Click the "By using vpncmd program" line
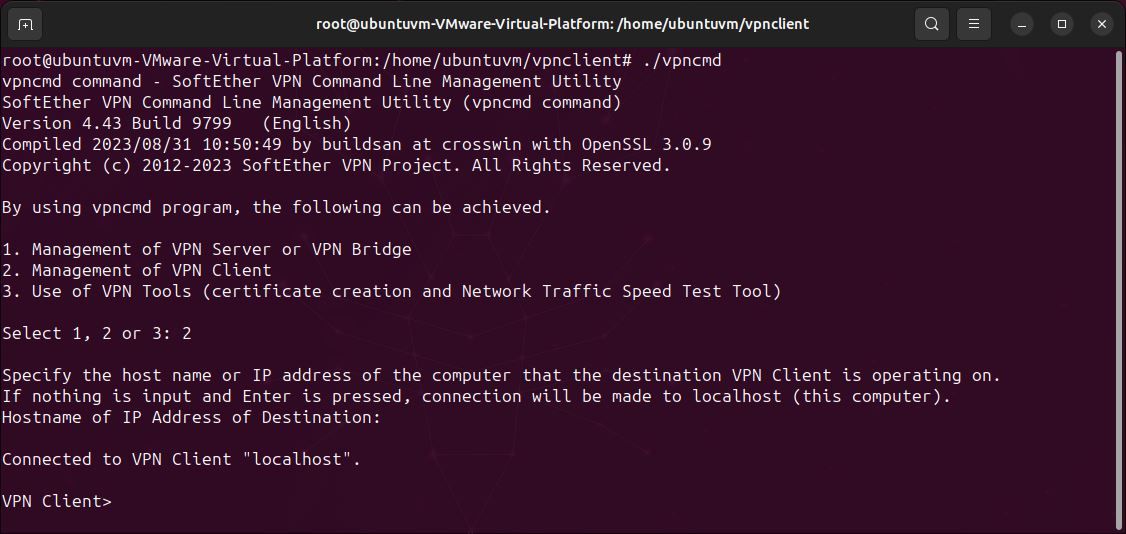Viewport: 1126px width, 534px height. 276,208
